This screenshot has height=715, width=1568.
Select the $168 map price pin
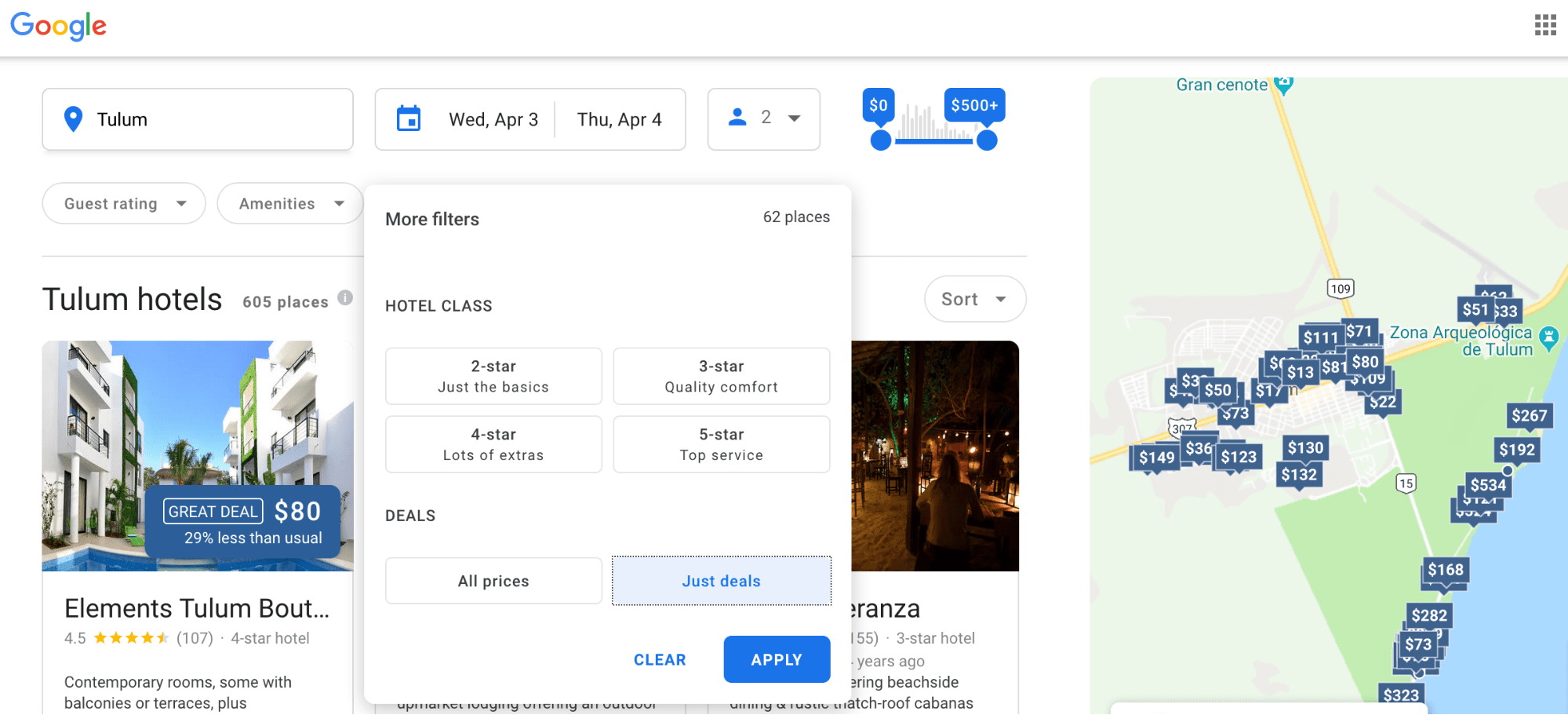click(x=1445, y=570)
